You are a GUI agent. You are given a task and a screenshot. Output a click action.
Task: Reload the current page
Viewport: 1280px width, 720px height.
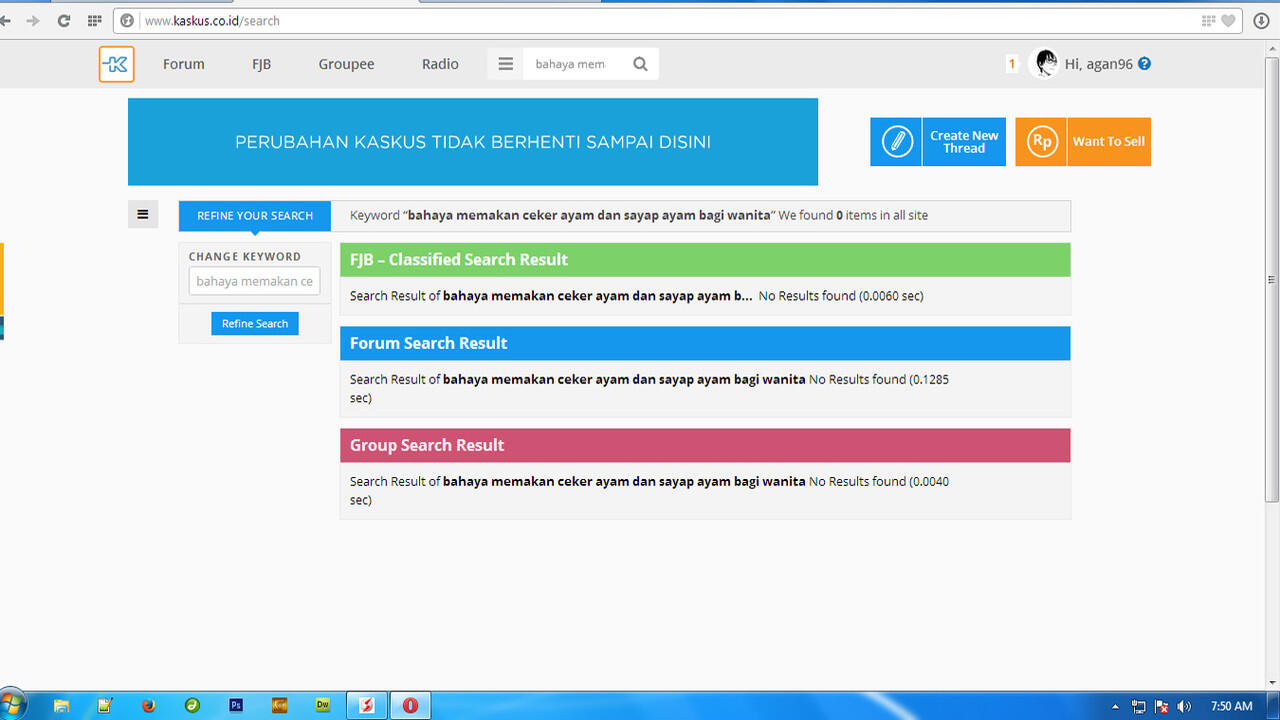coord(64,20)
